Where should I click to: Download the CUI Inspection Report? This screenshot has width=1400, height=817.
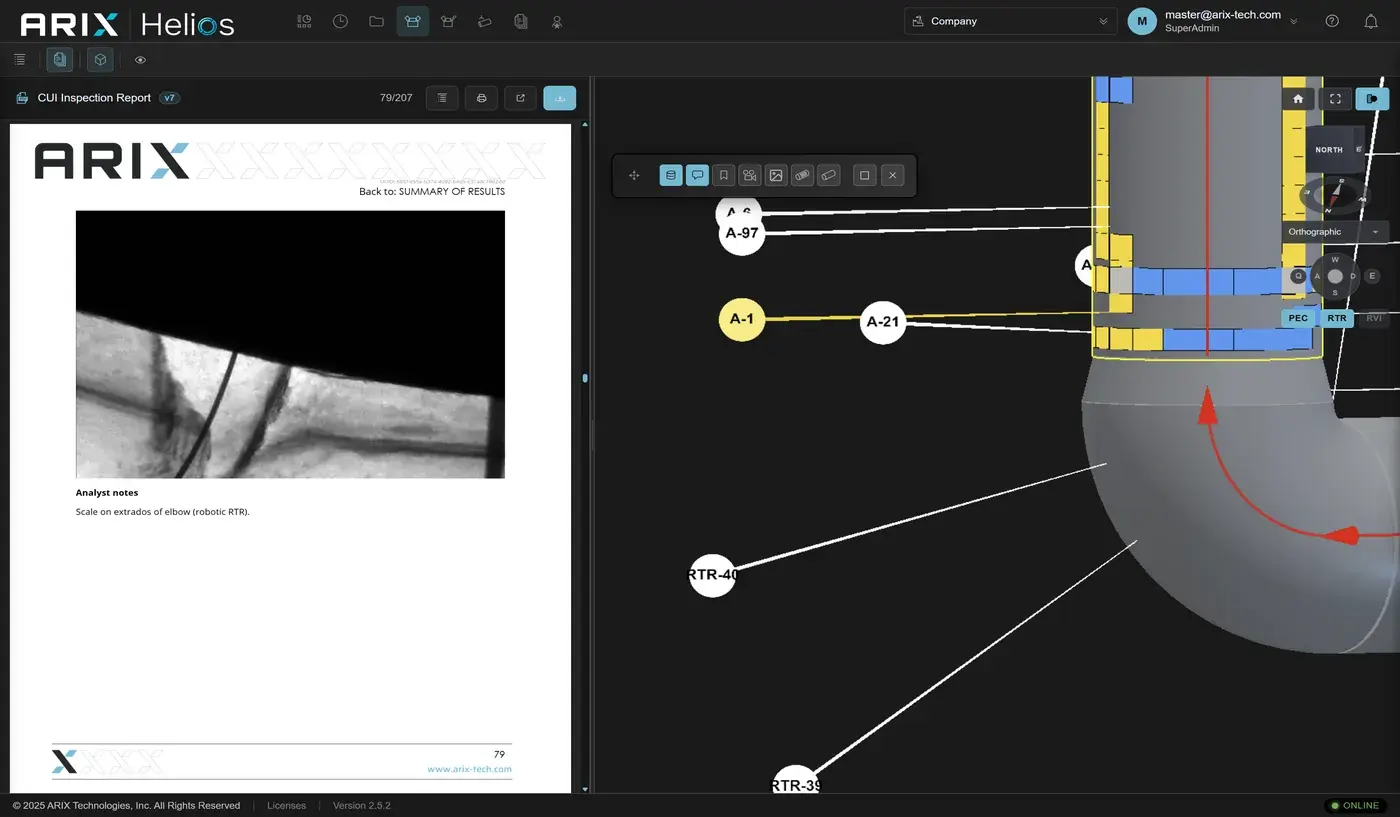coord(560,98)
